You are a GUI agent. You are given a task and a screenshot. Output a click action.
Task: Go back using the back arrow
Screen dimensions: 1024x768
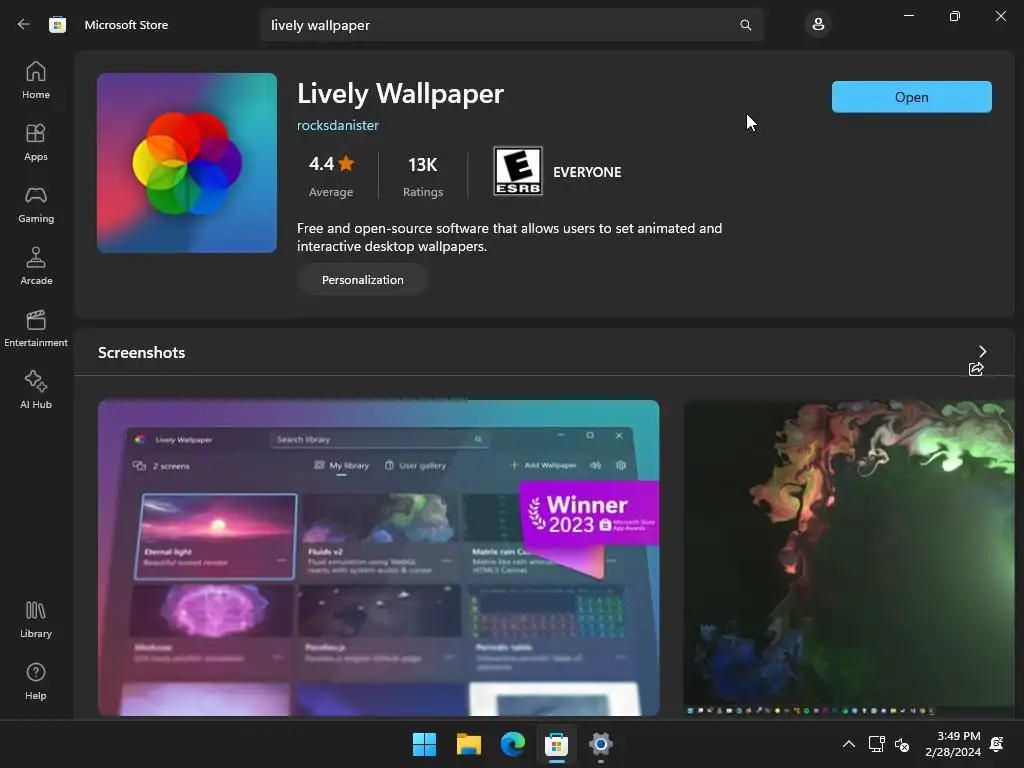click(24, 24)
